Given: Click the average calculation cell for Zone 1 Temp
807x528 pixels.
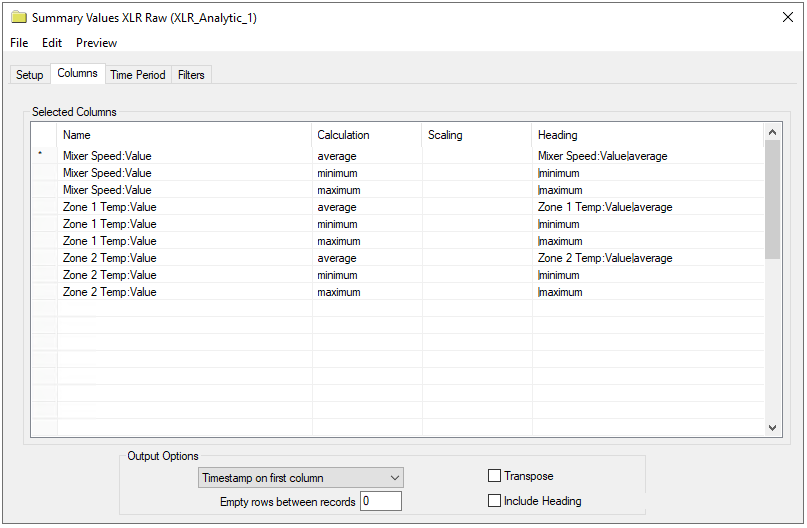Looking at the screenshot, I should pyautogui.click(x=367, y=207).
